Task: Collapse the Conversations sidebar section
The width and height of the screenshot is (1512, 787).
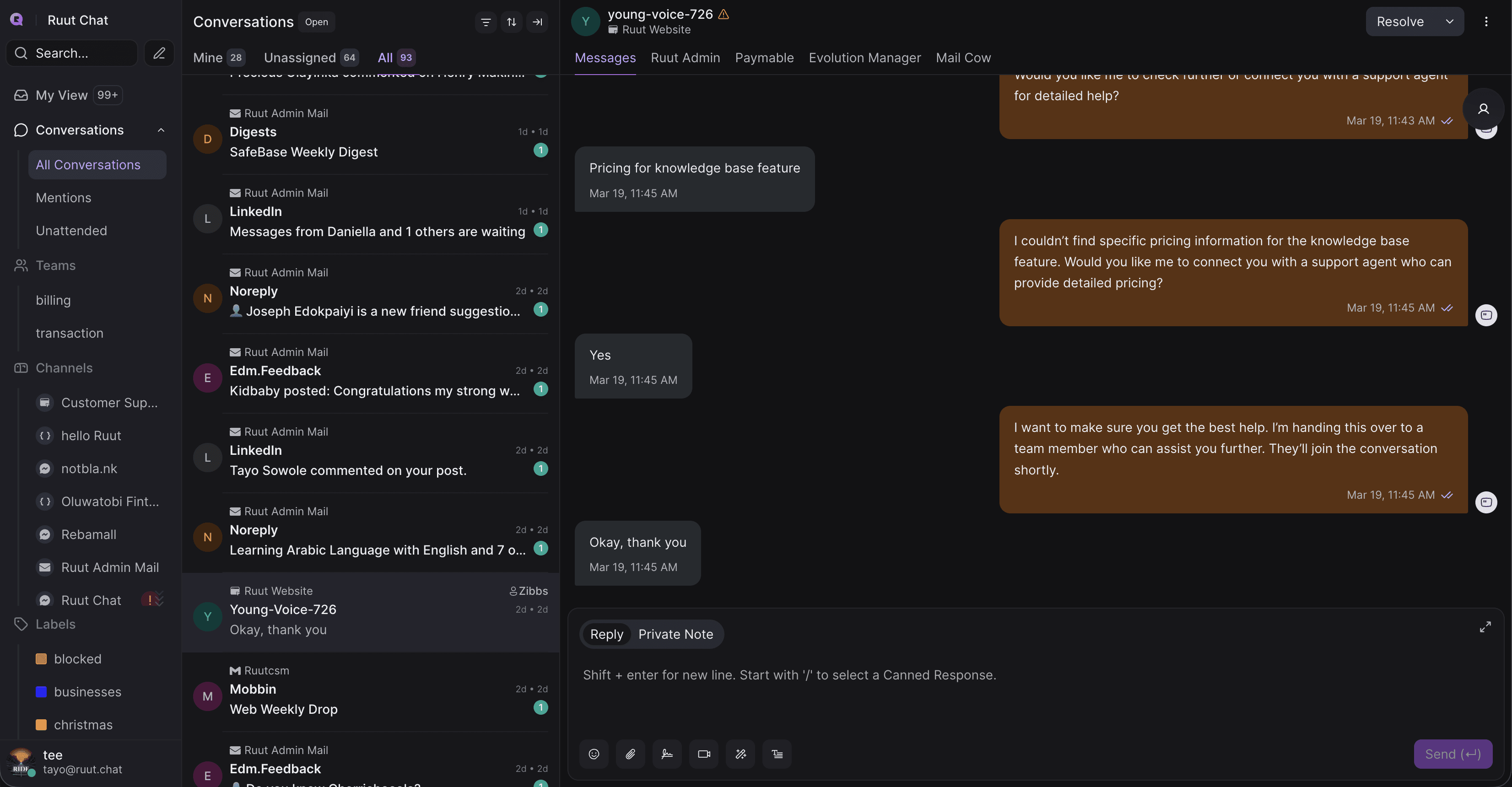Action: tap(161, 130)
